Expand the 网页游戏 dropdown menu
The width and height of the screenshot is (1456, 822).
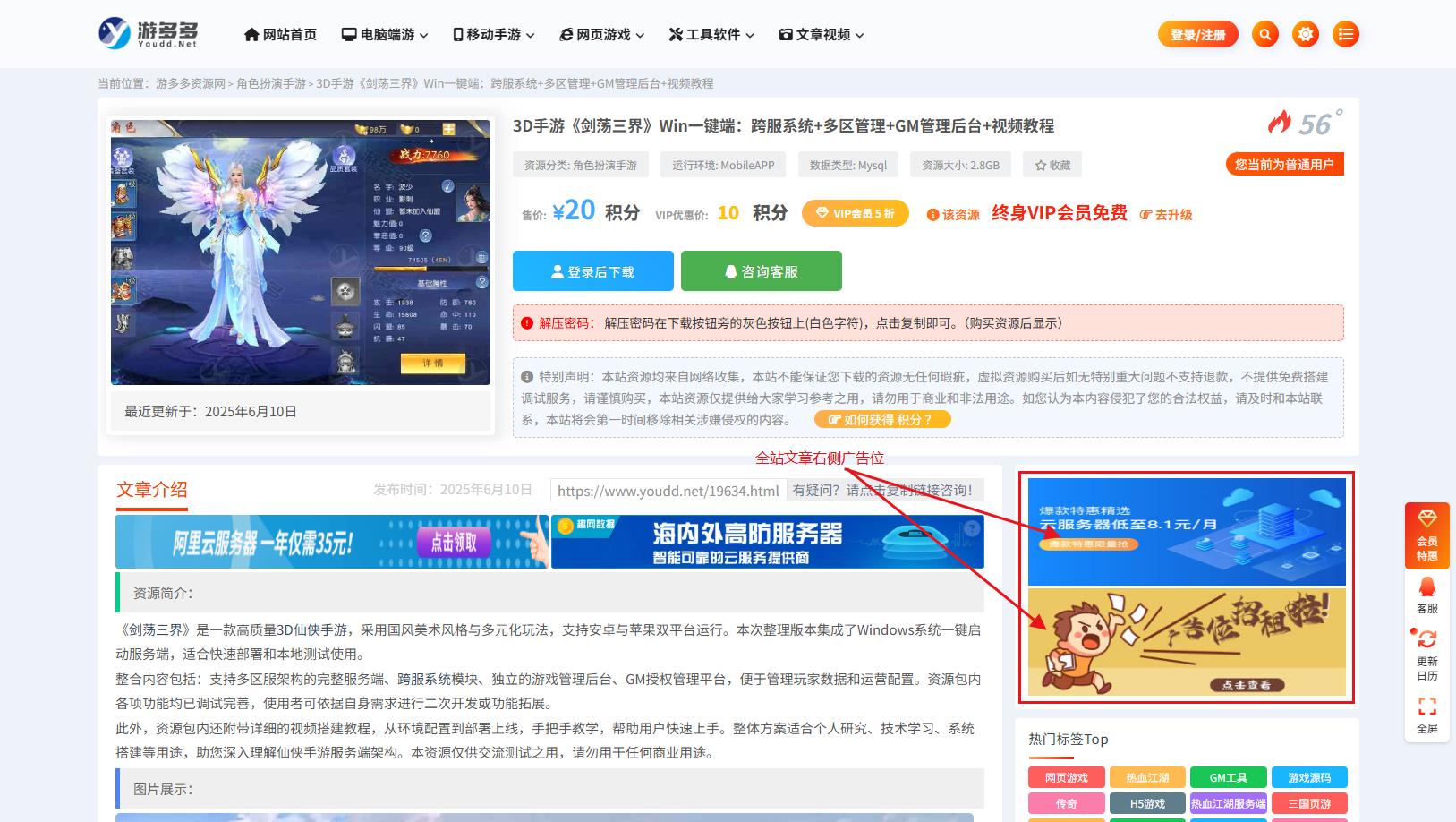602,34
